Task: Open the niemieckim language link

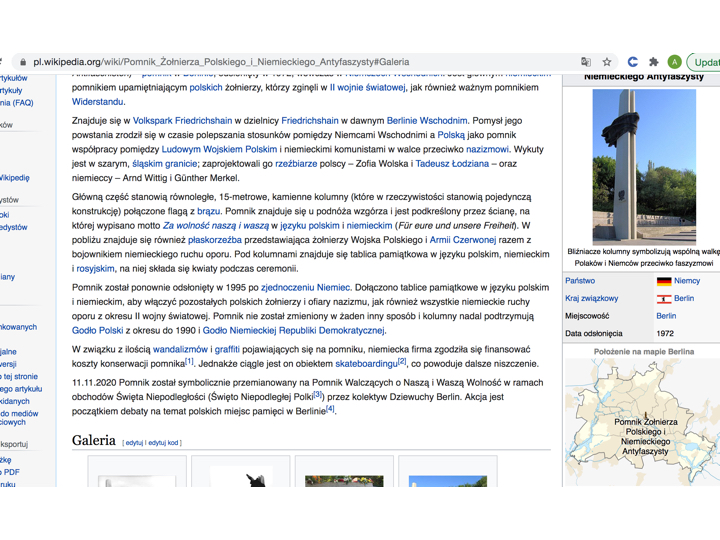Action: tap(369, 225)
